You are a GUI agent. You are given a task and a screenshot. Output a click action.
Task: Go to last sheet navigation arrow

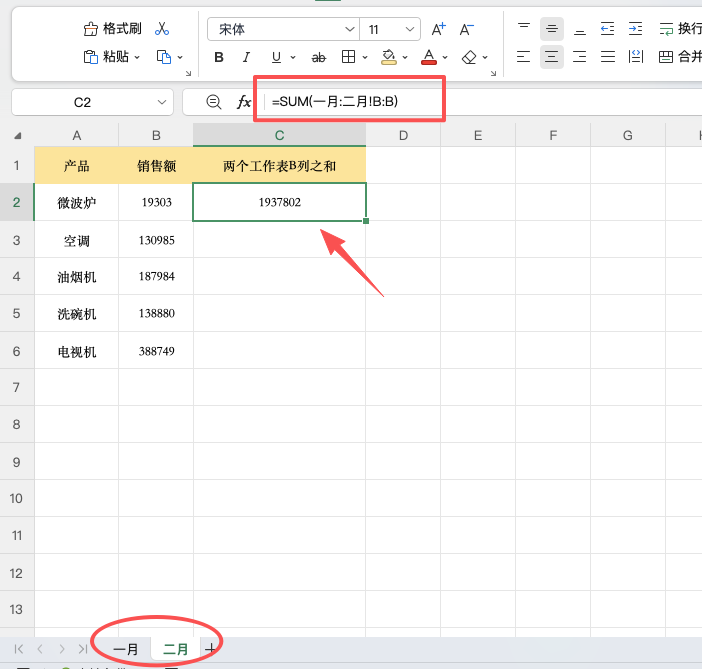83,649
